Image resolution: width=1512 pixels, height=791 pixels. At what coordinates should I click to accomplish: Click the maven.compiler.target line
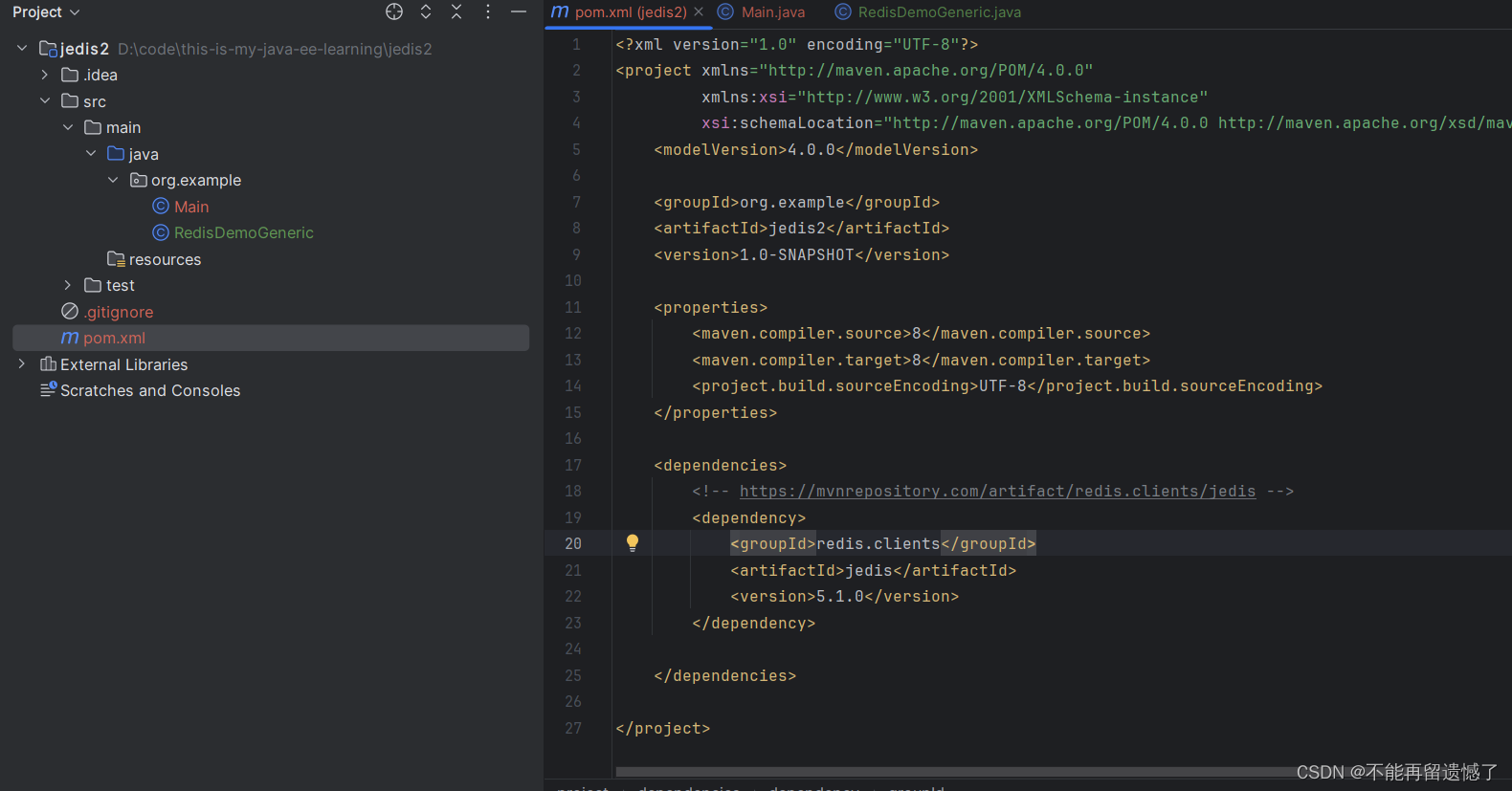point(921,360)
